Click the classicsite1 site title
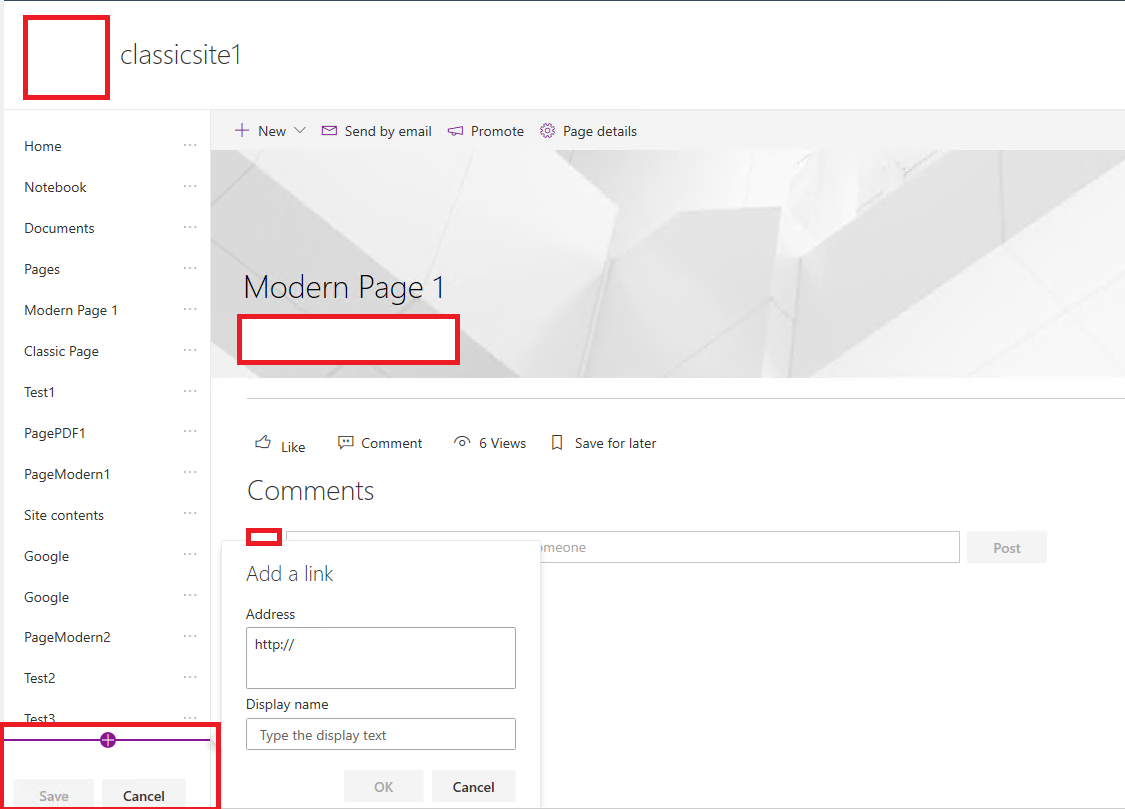The height and width of the screenshot is (809, 1125). pyautogui.click(x=181, y=55)
